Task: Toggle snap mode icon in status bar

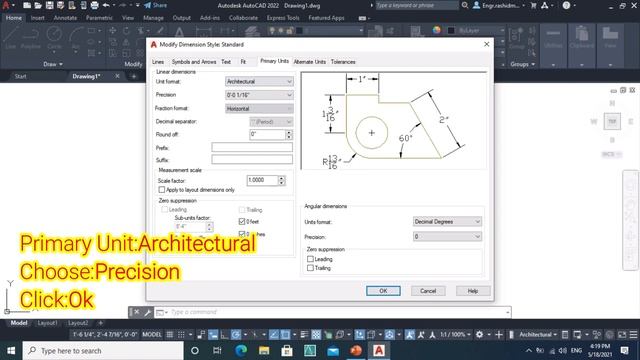Action: pos(181,335)
